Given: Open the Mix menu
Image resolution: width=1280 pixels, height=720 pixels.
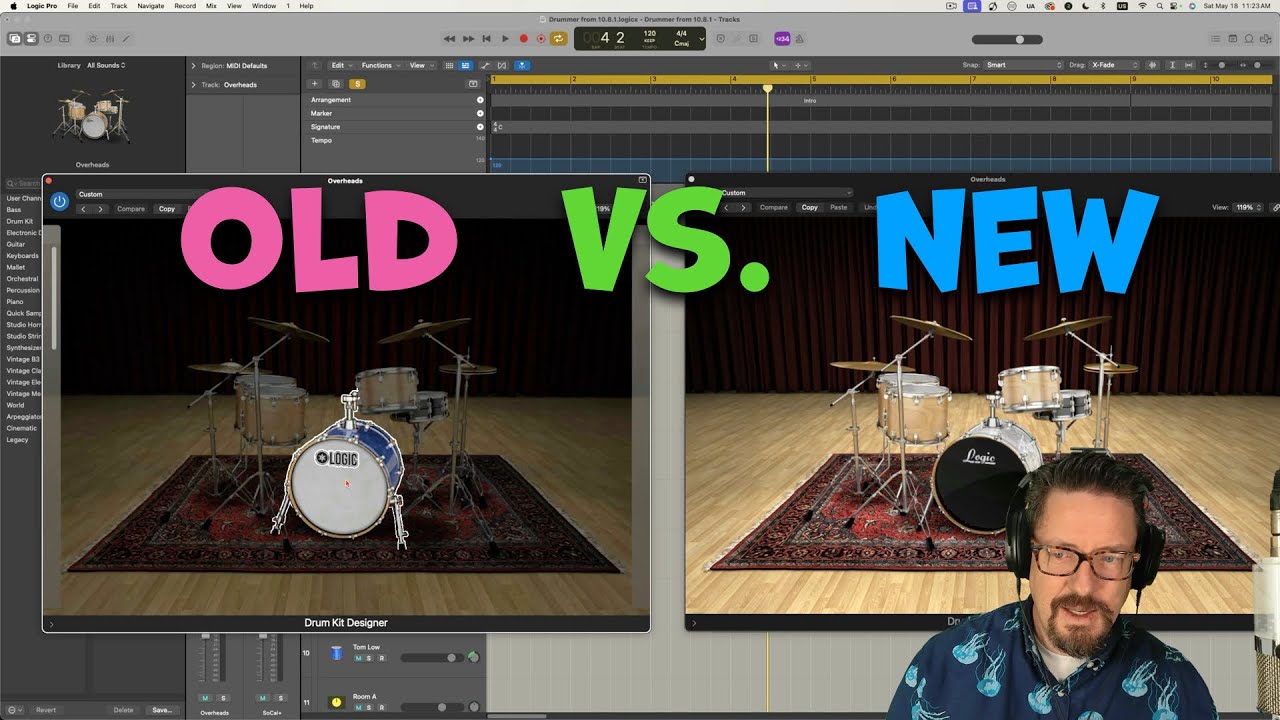Looking at the screenshot, I should click(x=211, y=6).
